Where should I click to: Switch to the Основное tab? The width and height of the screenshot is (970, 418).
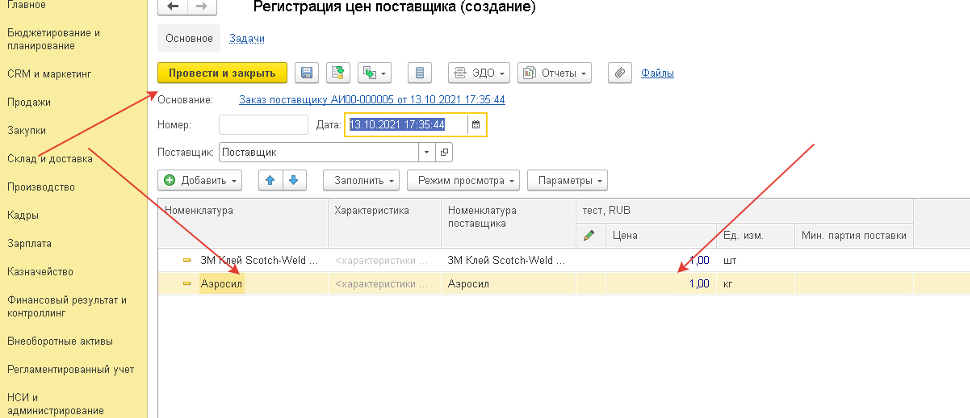coord(189,38)
